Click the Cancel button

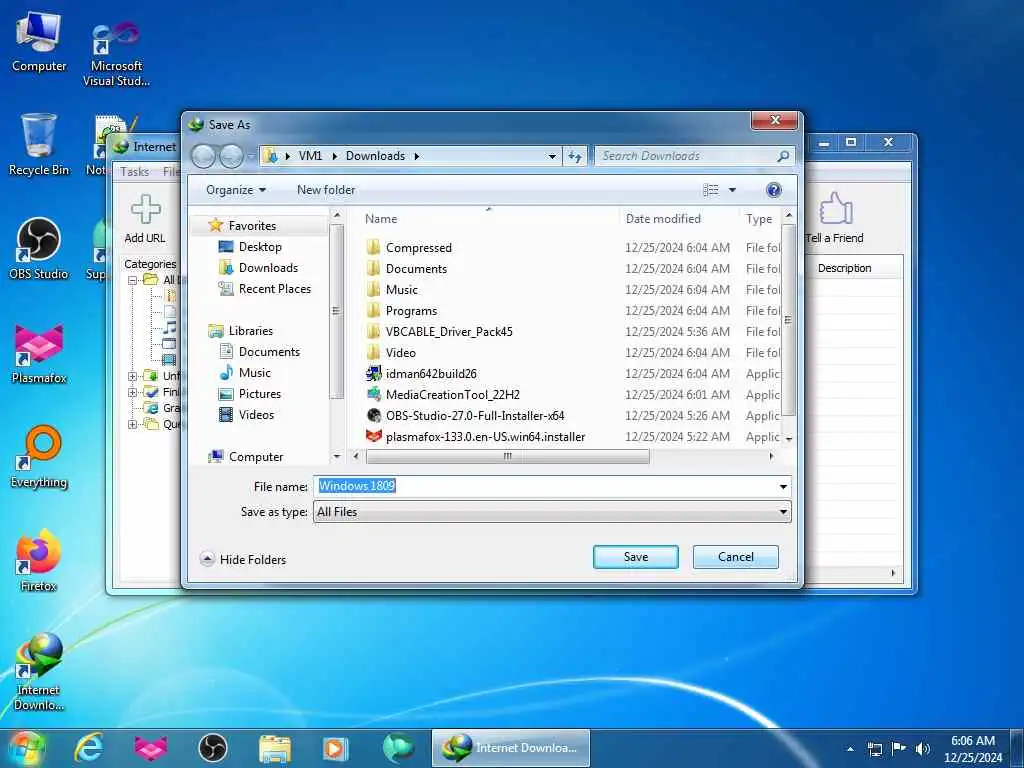tap(735, 557)
